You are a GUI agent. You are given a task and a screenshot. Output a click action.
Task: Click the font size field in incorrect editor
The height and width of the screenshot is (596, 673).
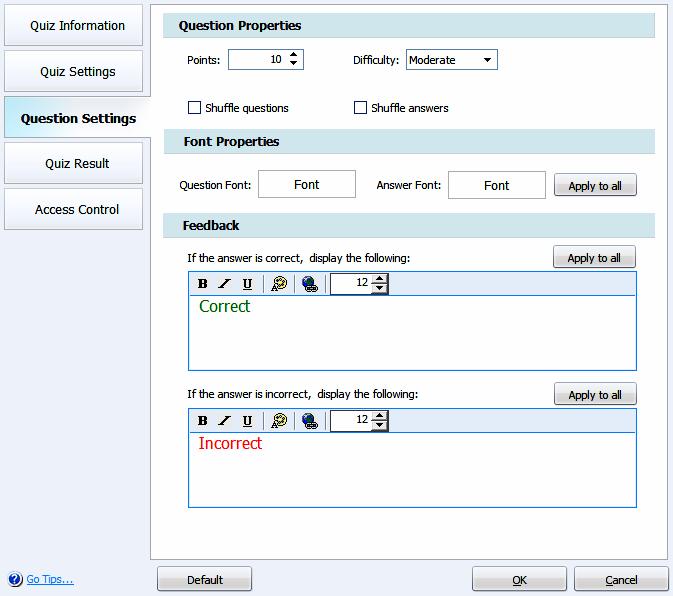[x=351, y=421]
